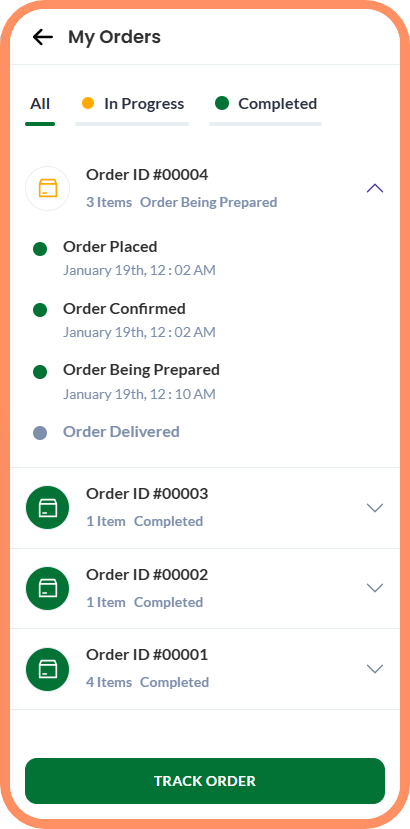Expand Order ID #00003 with chevron

tap(375, 508)
